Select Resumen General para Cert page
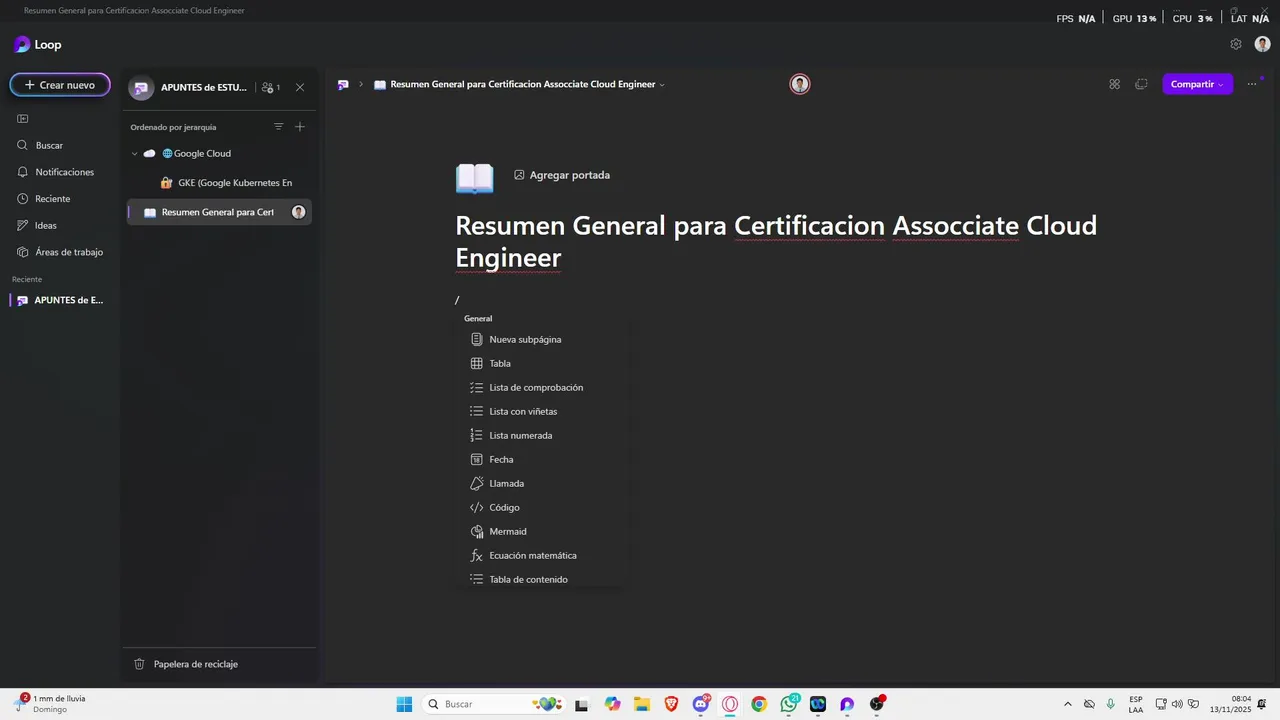This screenshot has width=1280, height=720. [x=217, y=212]
